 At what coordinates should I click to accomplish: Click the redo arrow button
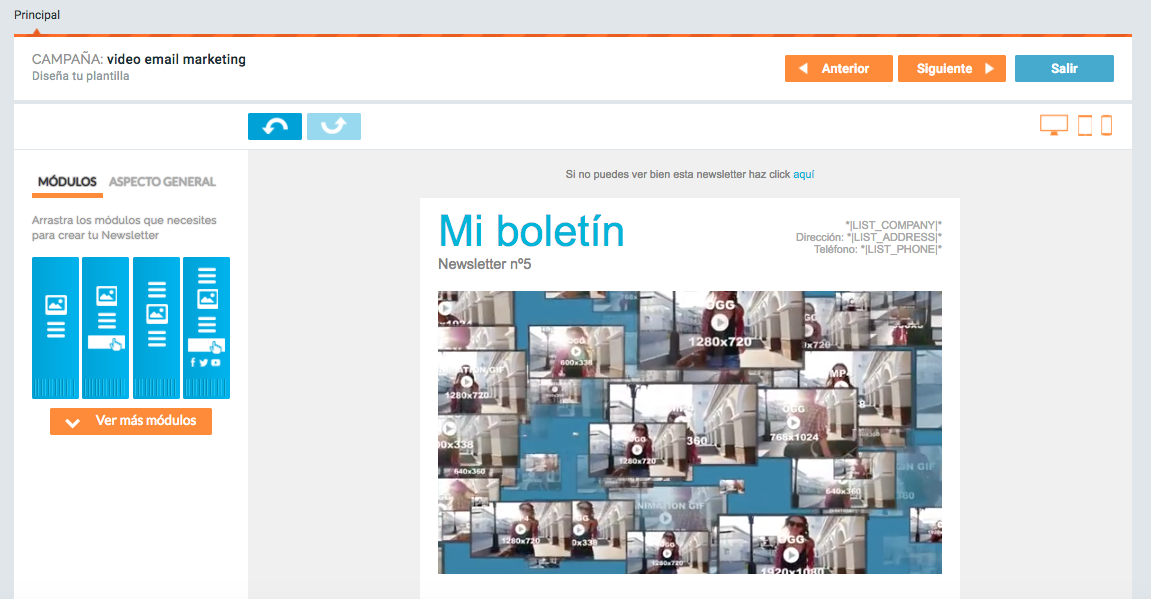pyautogui.click(x=334, y=127)
